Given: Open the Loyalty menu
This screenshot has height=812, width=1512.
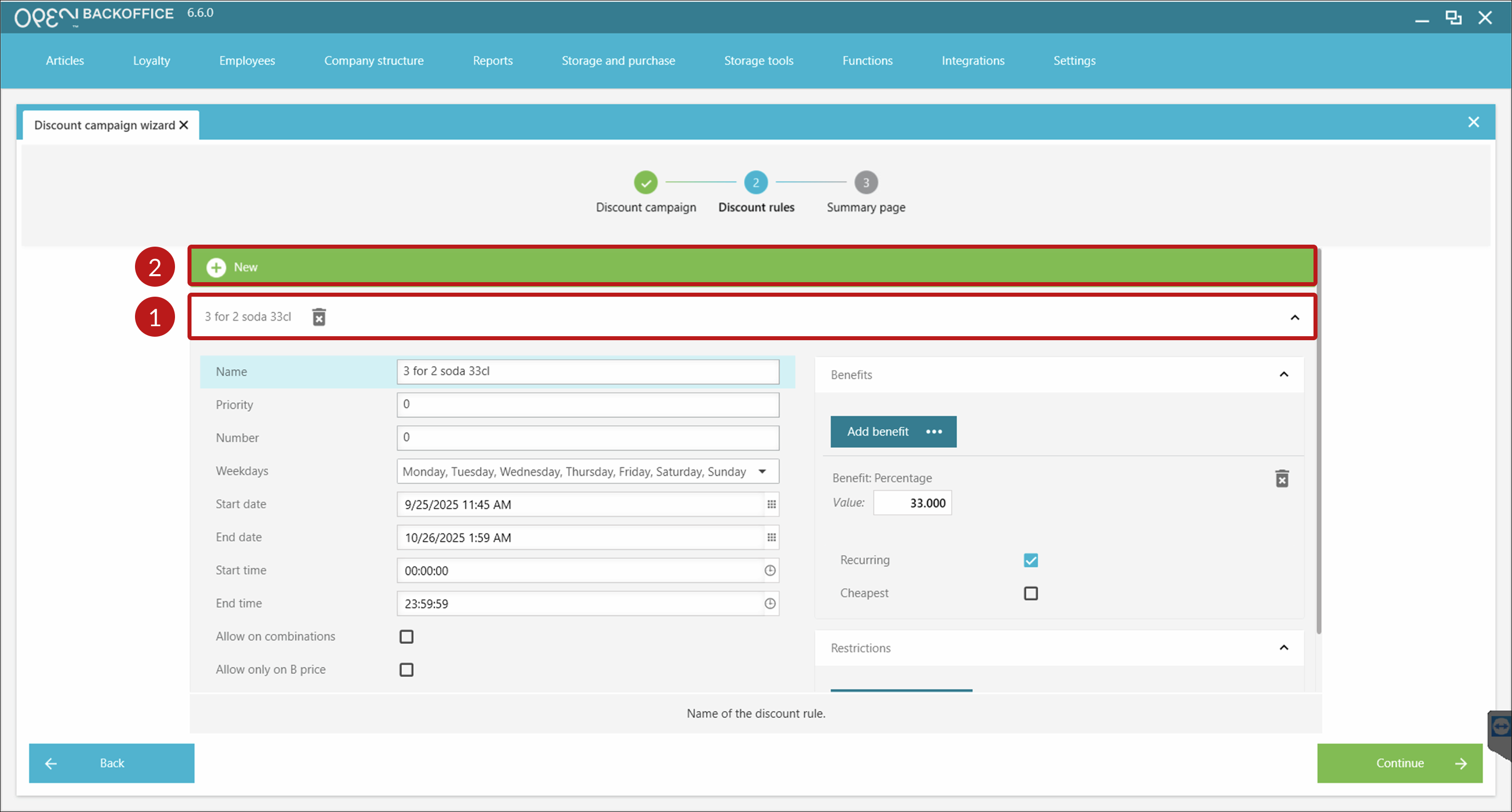Looking at the screenshot, I should point(151,61).
